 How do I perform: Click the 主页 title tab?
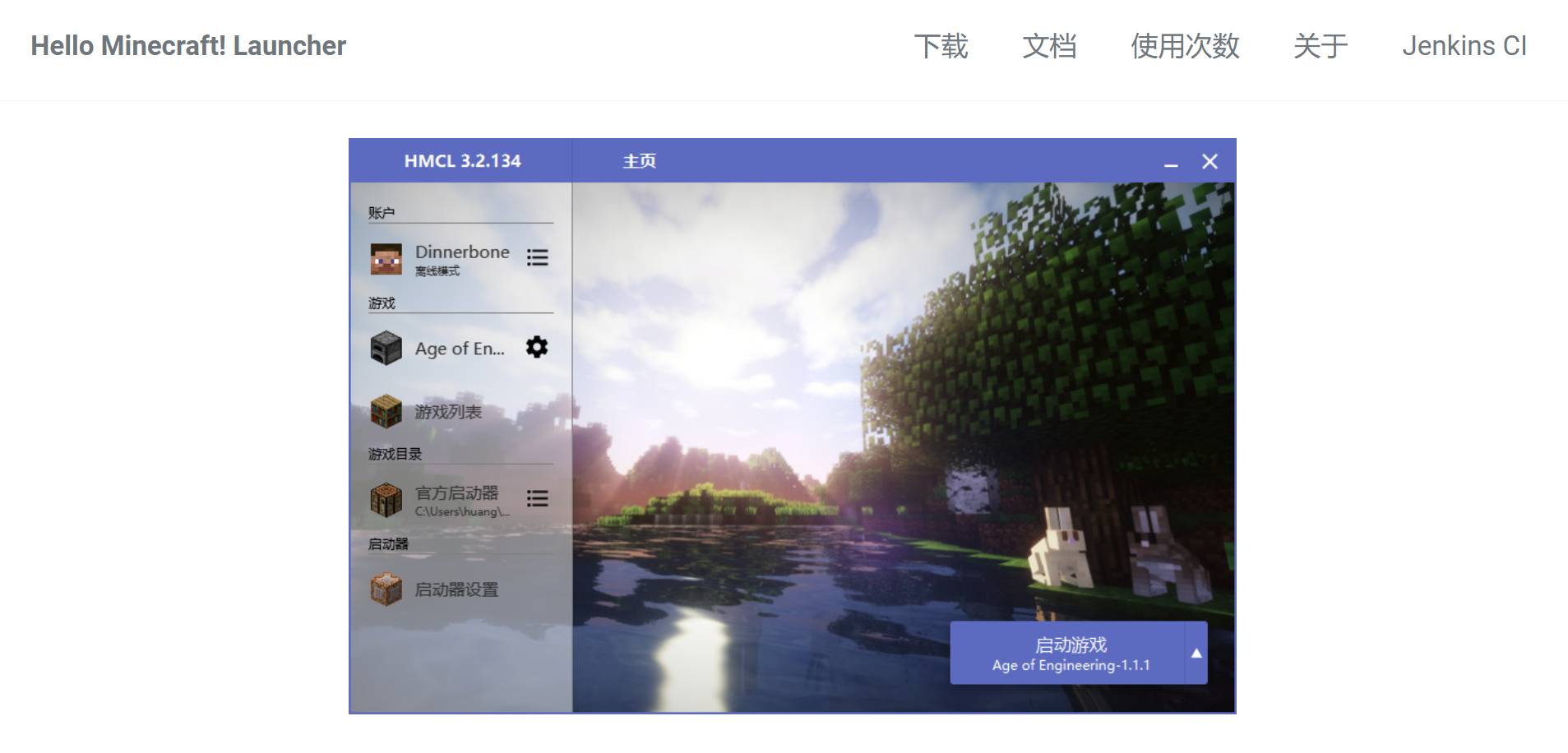(x=639, y=161)
